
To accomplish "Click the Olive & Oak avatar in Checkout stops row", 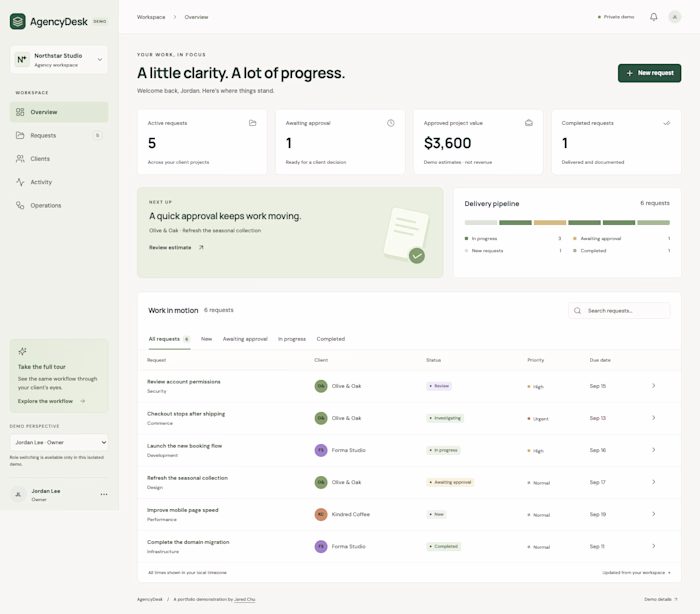I will (321, 418).
